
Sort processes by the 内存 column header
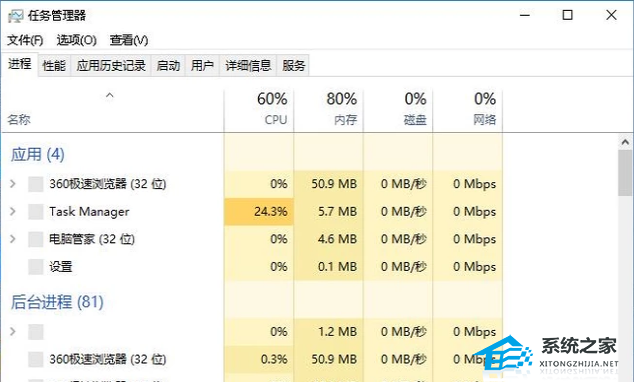pos(329,108)
